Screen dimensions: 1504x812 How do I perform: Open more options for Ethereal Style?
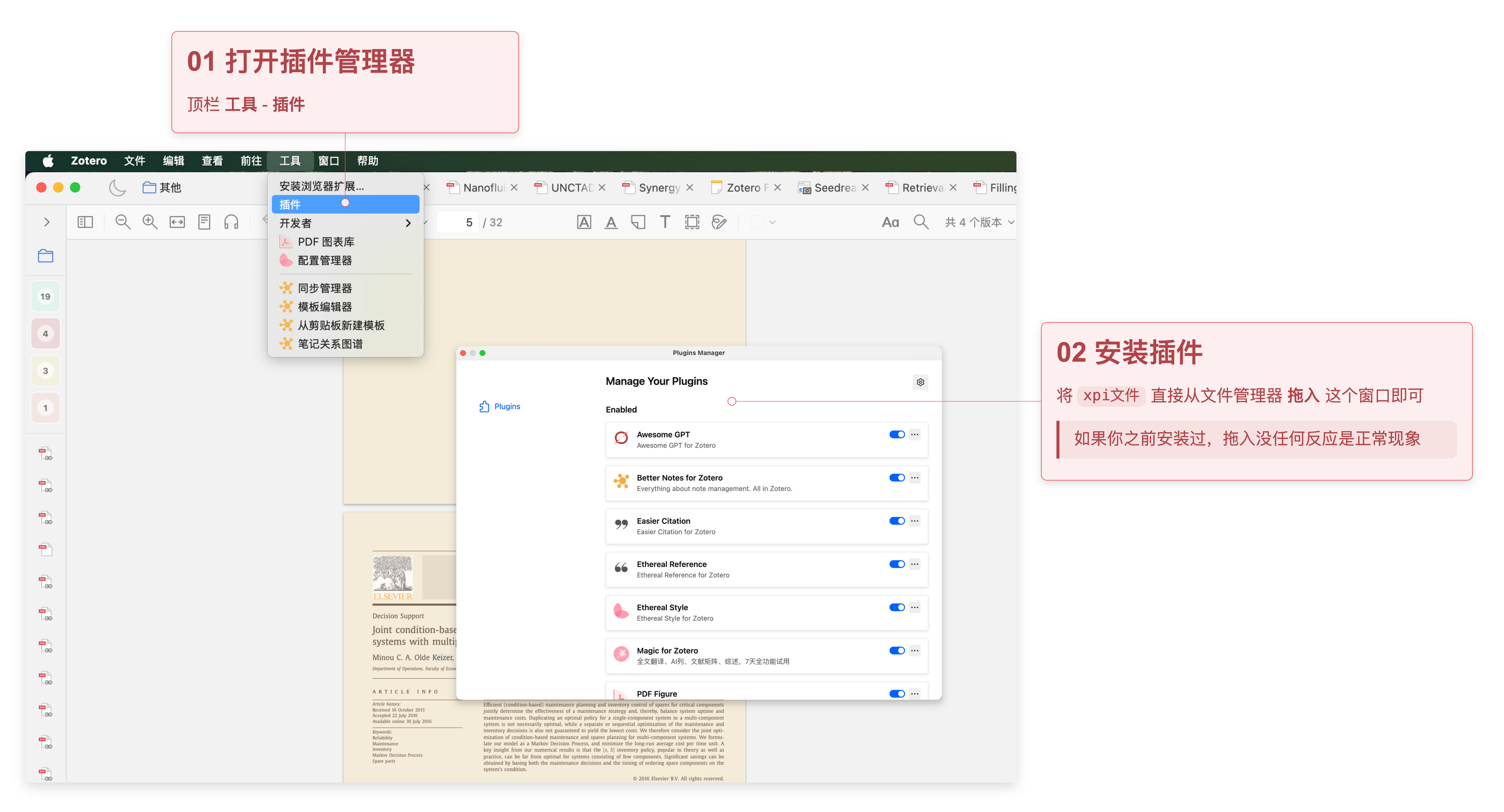coord(914,607)
